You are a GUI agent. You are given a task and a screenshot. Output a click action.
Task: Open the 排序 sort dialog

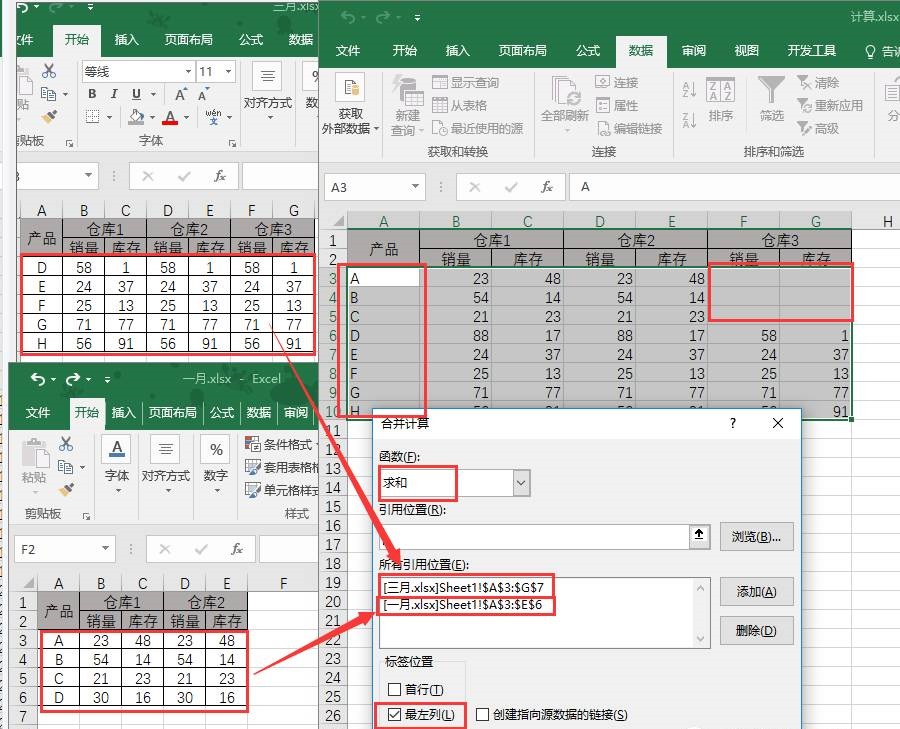click(x=720, y=100)
